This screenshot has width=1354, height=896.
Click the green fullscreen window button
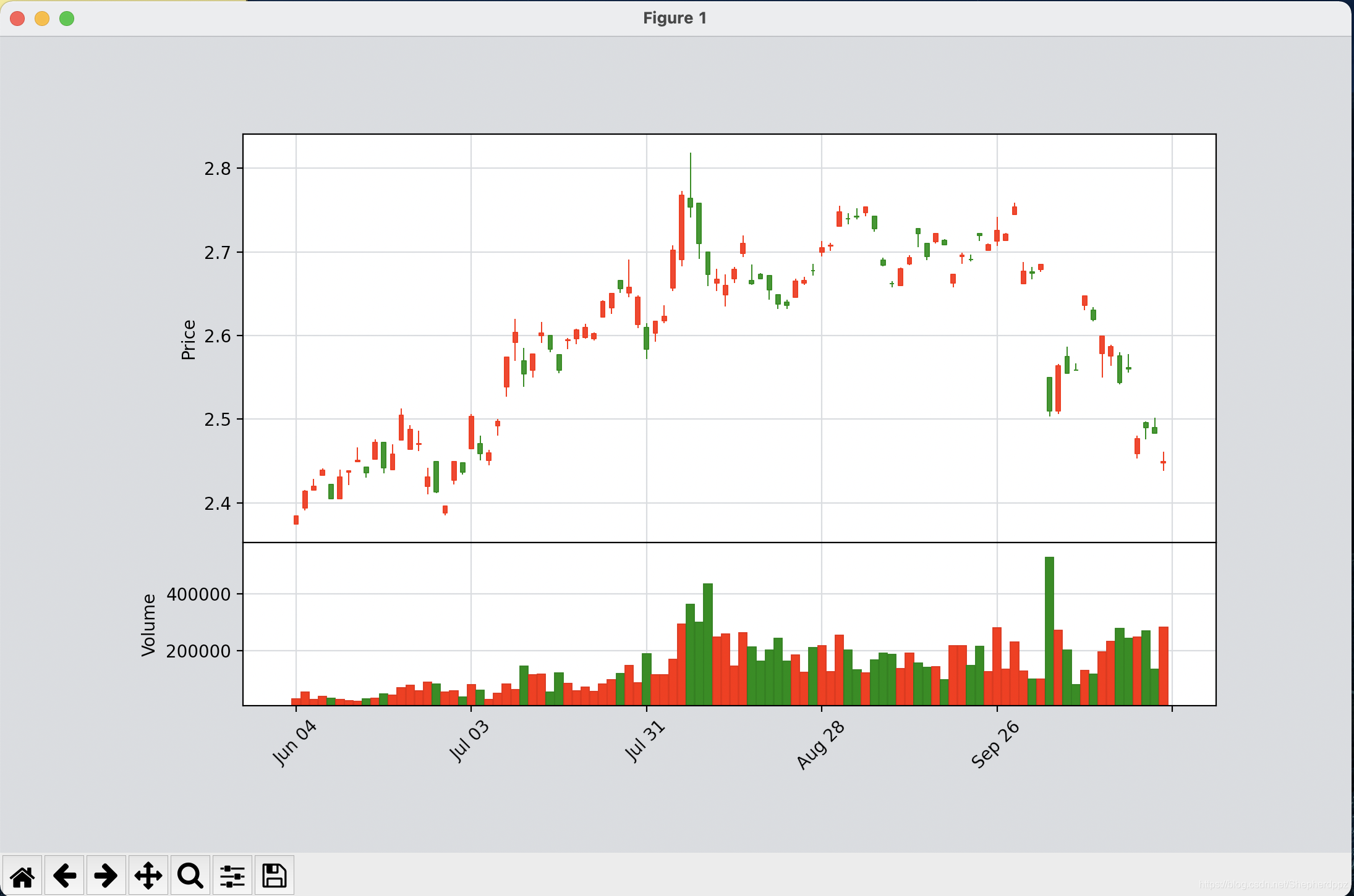tap(67, 19)
